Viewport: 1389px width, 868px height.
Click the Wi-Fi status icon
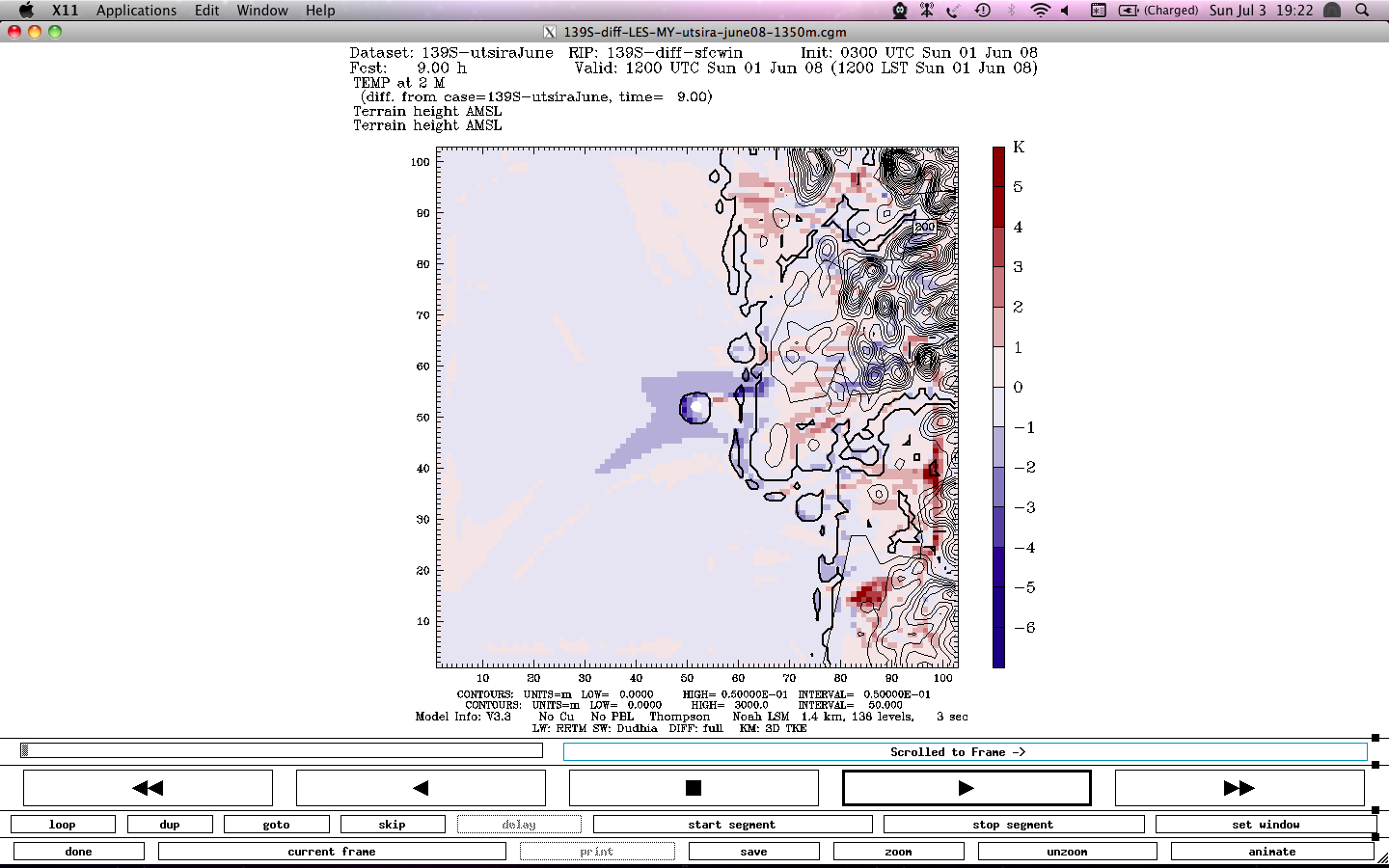[x=1039, y=10]
